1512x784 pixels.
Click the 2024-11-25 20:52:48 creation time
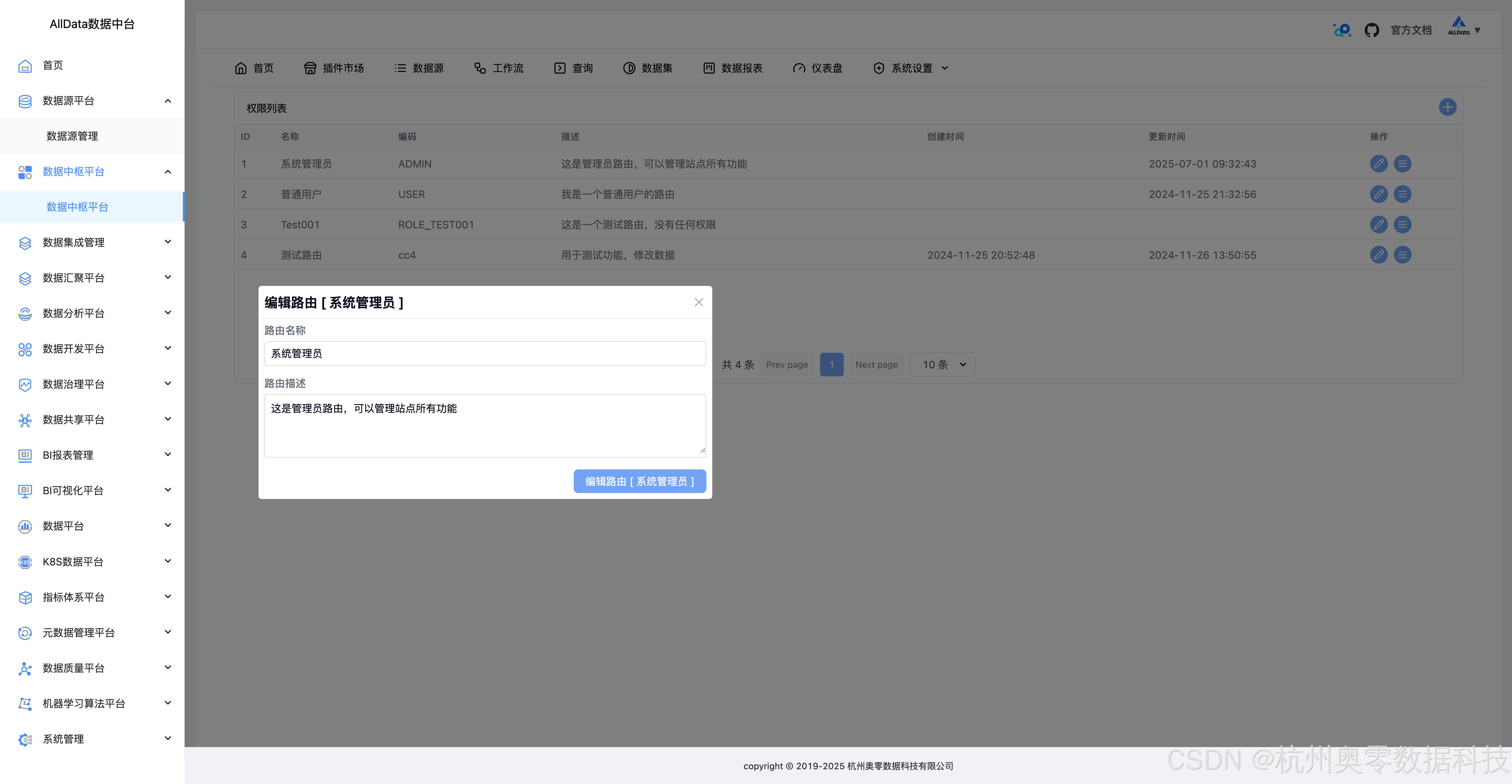pyautogui.click(x=981, y=256)
